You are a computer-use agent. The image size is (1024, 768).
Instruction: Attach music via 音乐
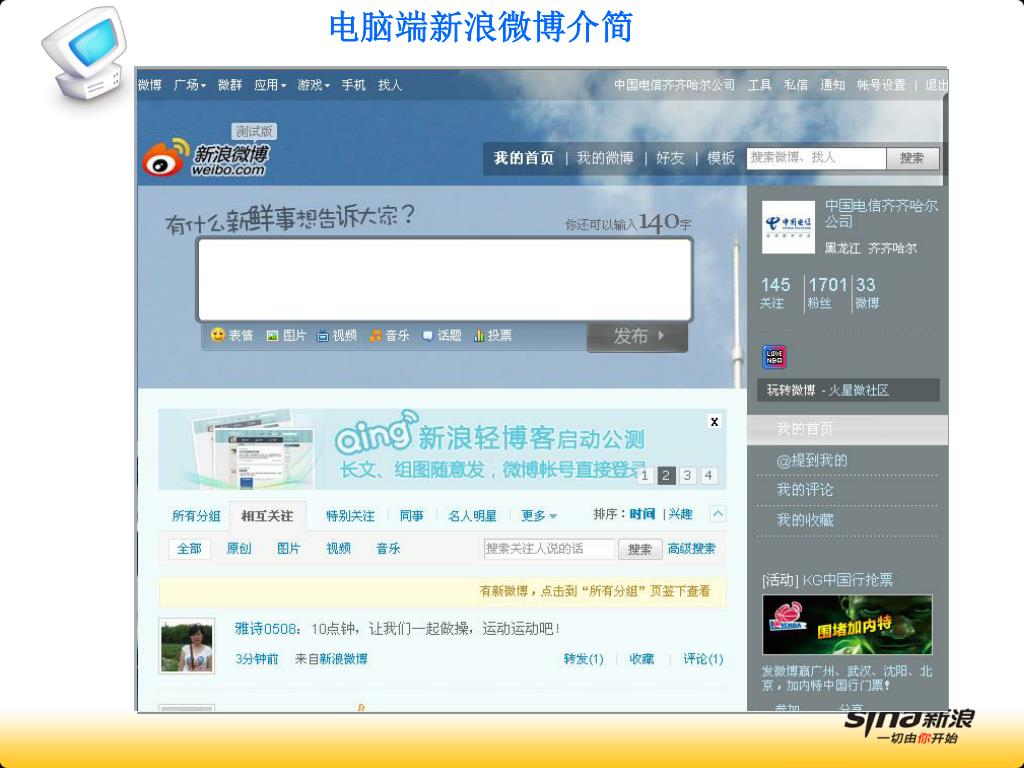389,336
